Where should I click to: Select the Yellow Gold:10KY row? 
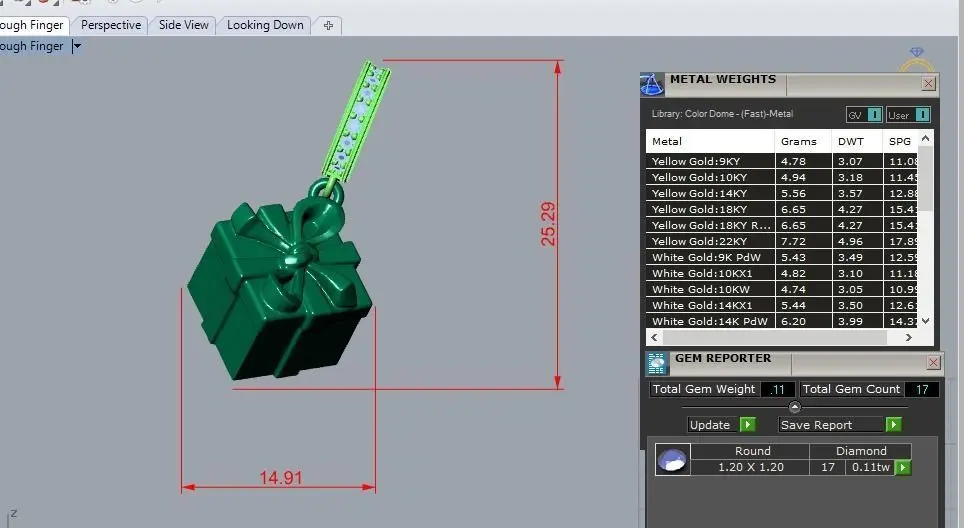(781, 178)
